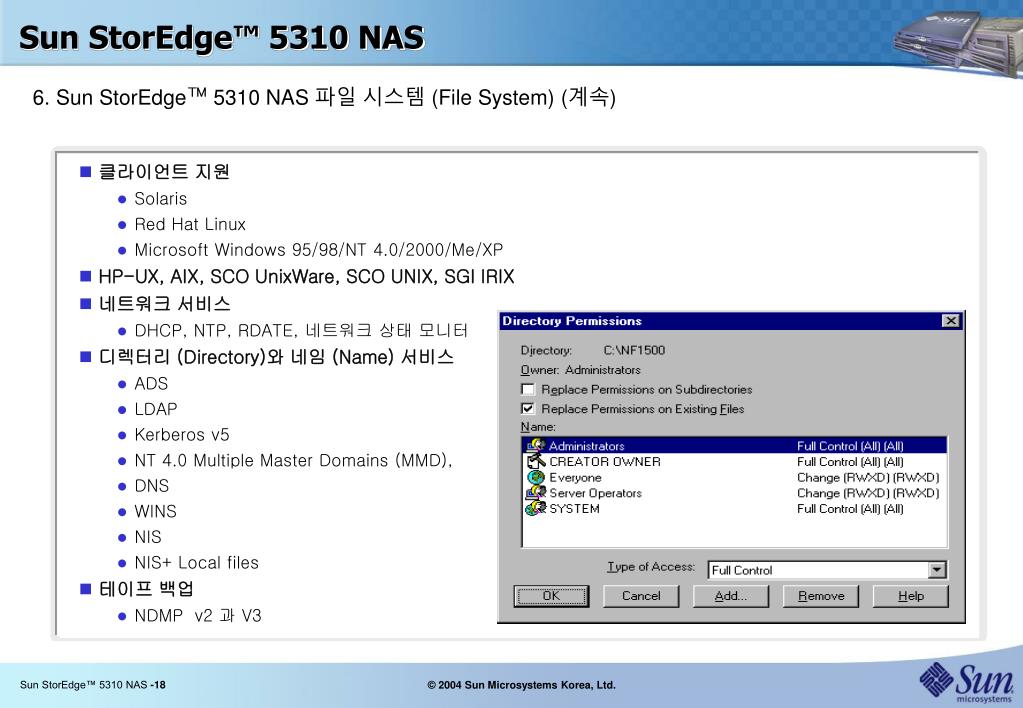Click the 테이프 백업 heading

click(146, 589)
